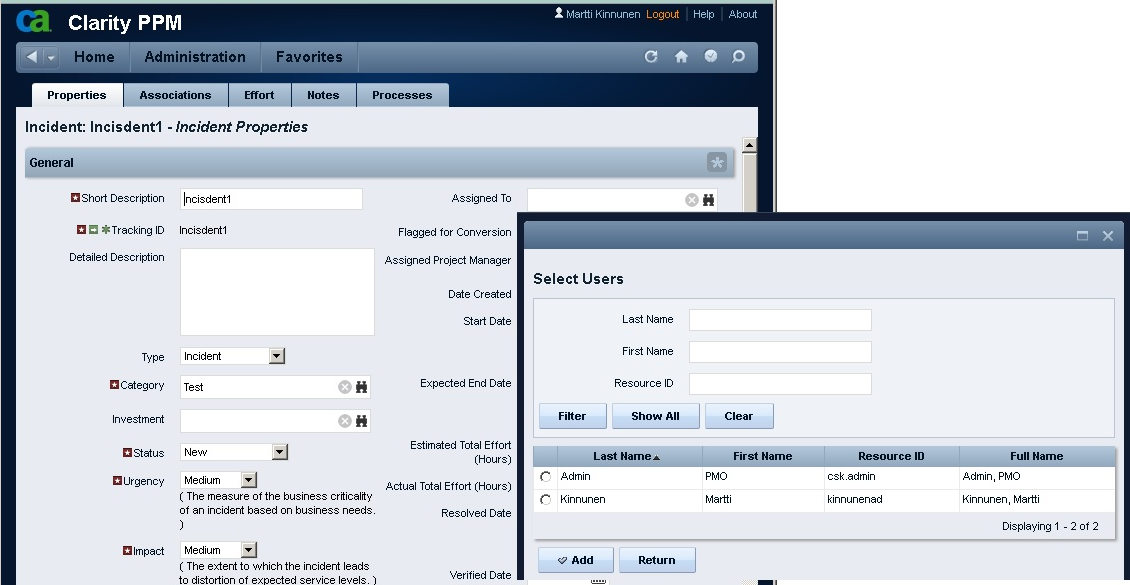Click the Show All button
This screenshot has width=1130, height=585.
point(655,416)
